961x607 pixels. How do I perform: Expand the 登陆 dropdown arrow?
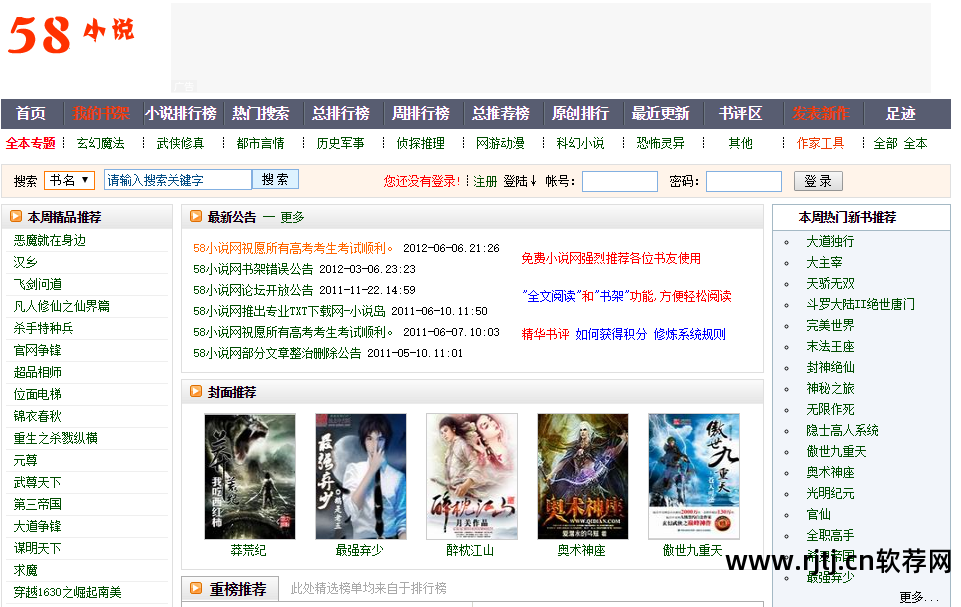pos(533,181)
